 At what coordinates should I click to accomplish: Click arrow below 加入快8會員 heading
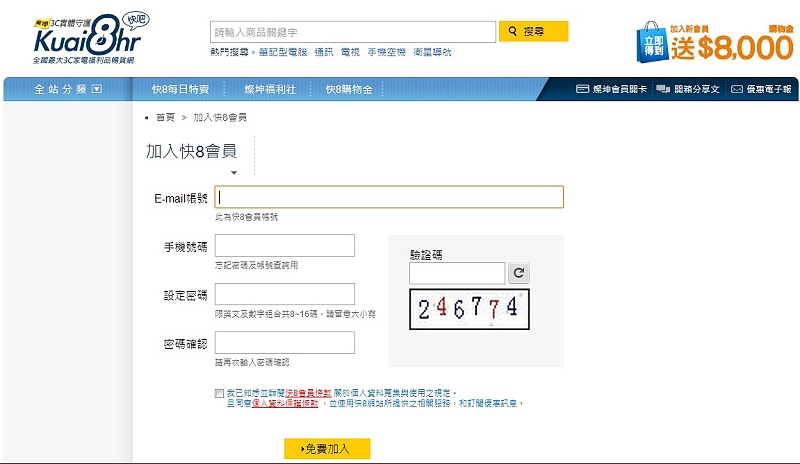(234, 173)
